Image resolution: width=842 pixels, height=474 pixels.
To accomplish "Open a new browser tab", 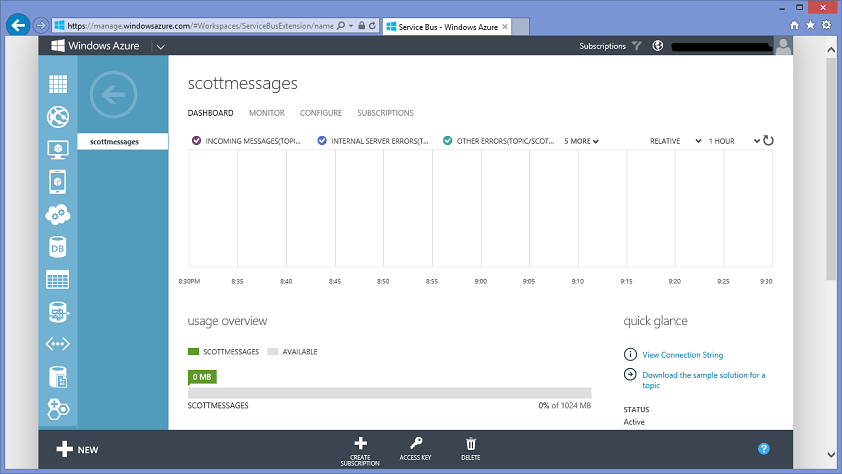I will pyautogui.click(x=520, y=27).
